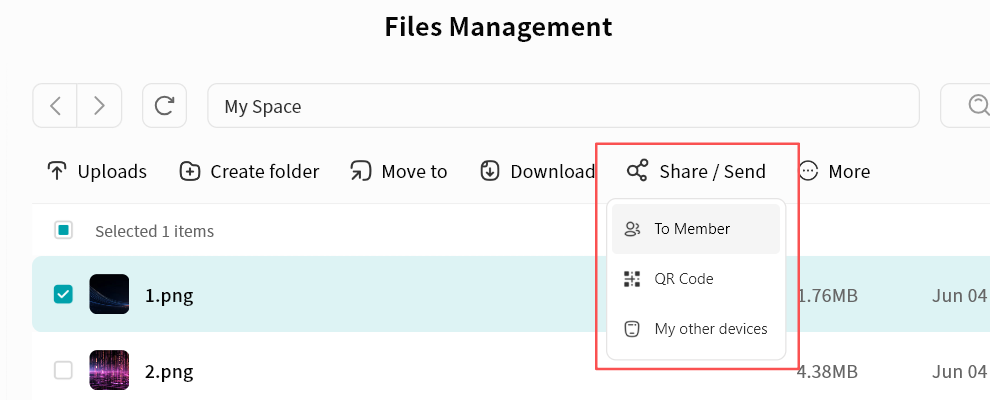The image size is (990, 400).
Task: Click the back navigation arrow
Action: pos(56,106)
